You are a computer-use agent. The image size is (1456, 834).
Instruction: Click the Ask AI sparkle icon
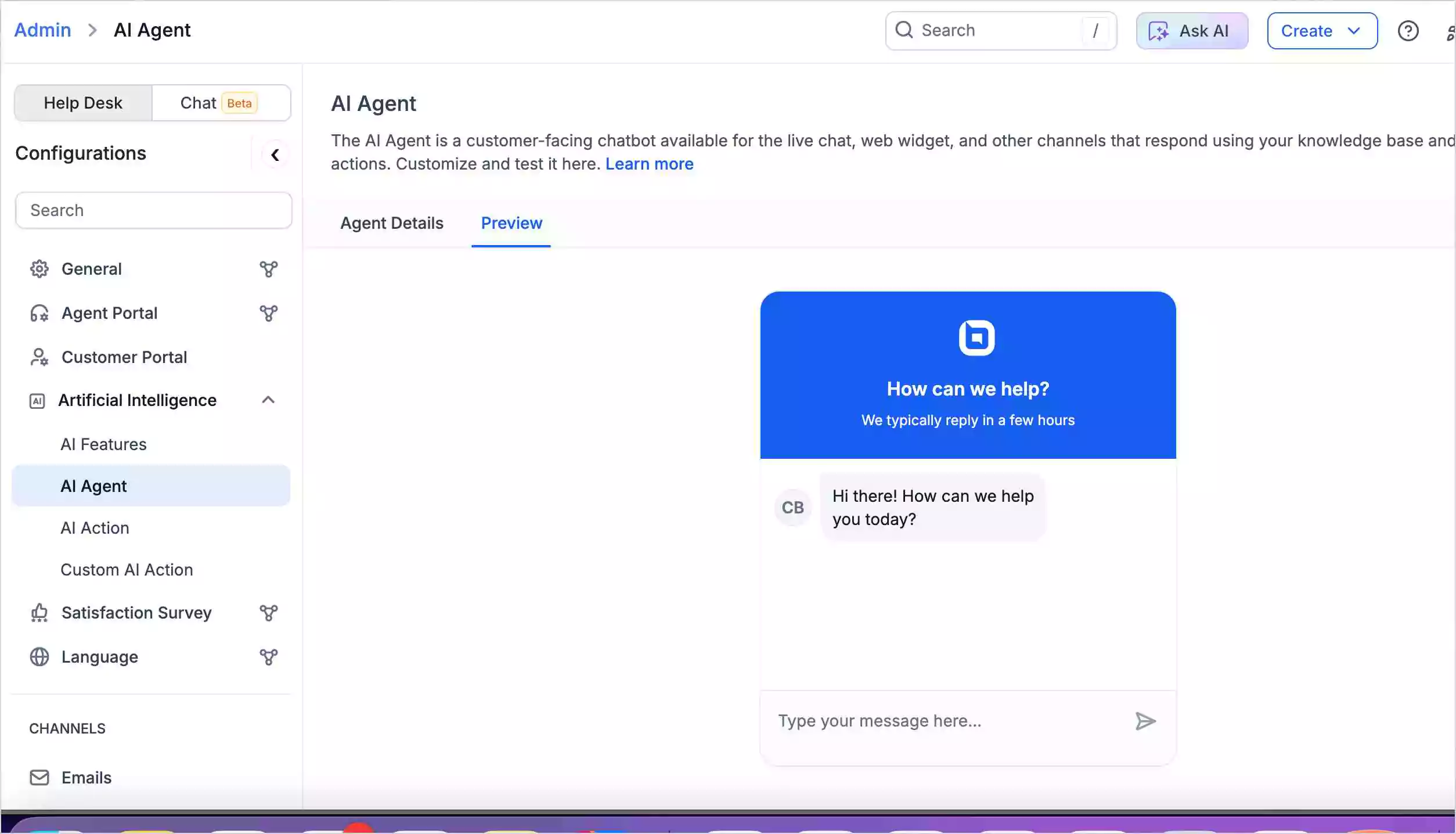1159,31
